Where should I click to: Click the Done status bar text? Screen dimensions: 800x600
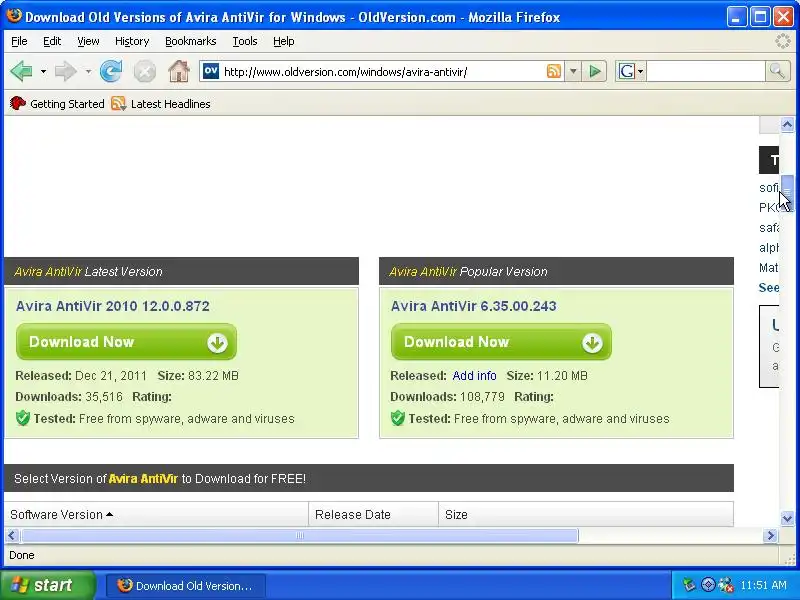click(x=22, y=555)
